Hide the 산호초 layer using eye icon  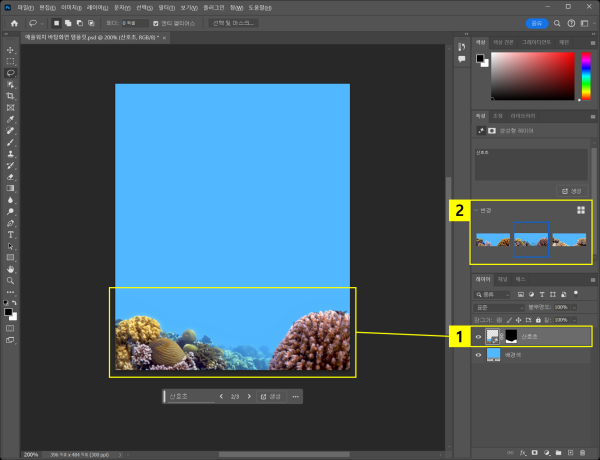(x=479, y=337)
